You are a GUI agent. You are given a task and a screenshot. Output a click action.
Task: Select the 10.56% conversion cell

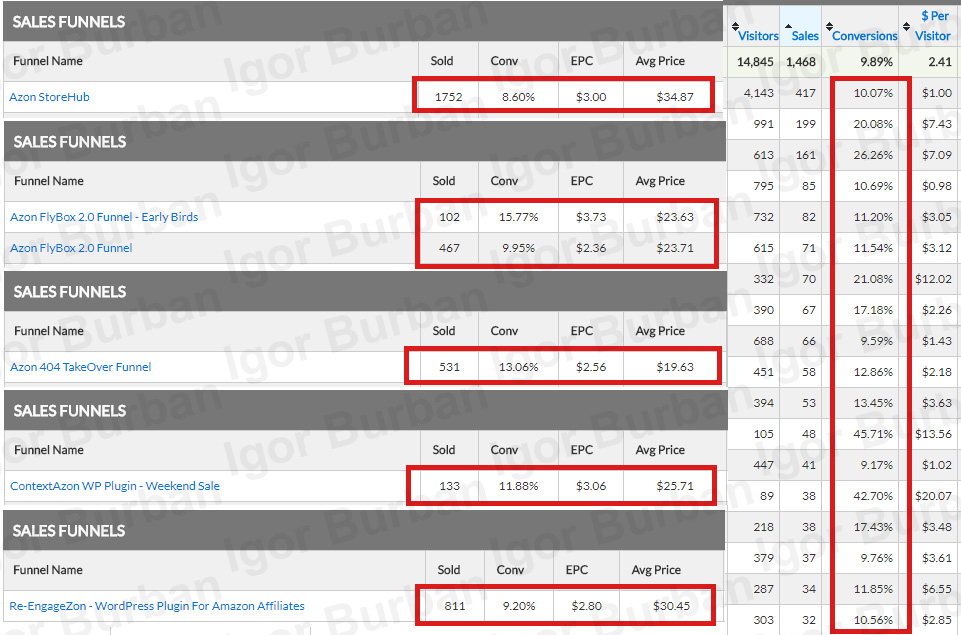(873, 620)
